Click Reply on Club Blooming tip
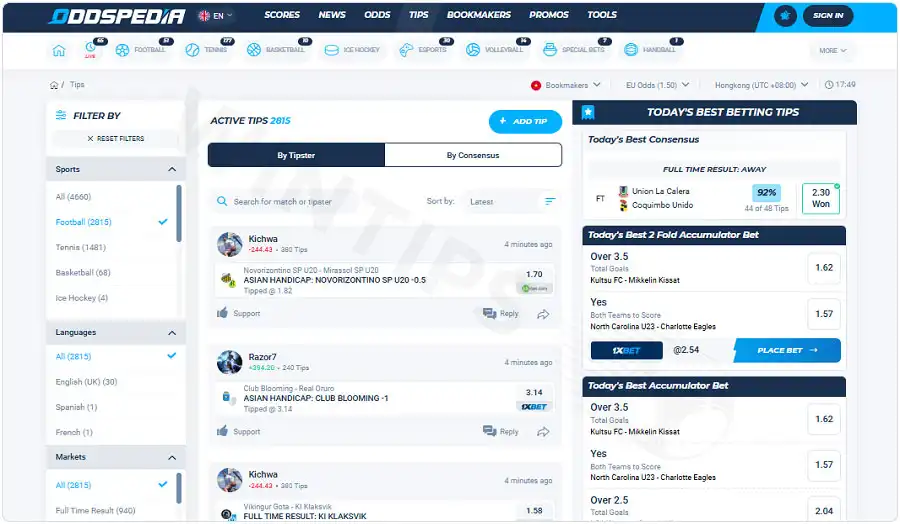 coord(501,432)
